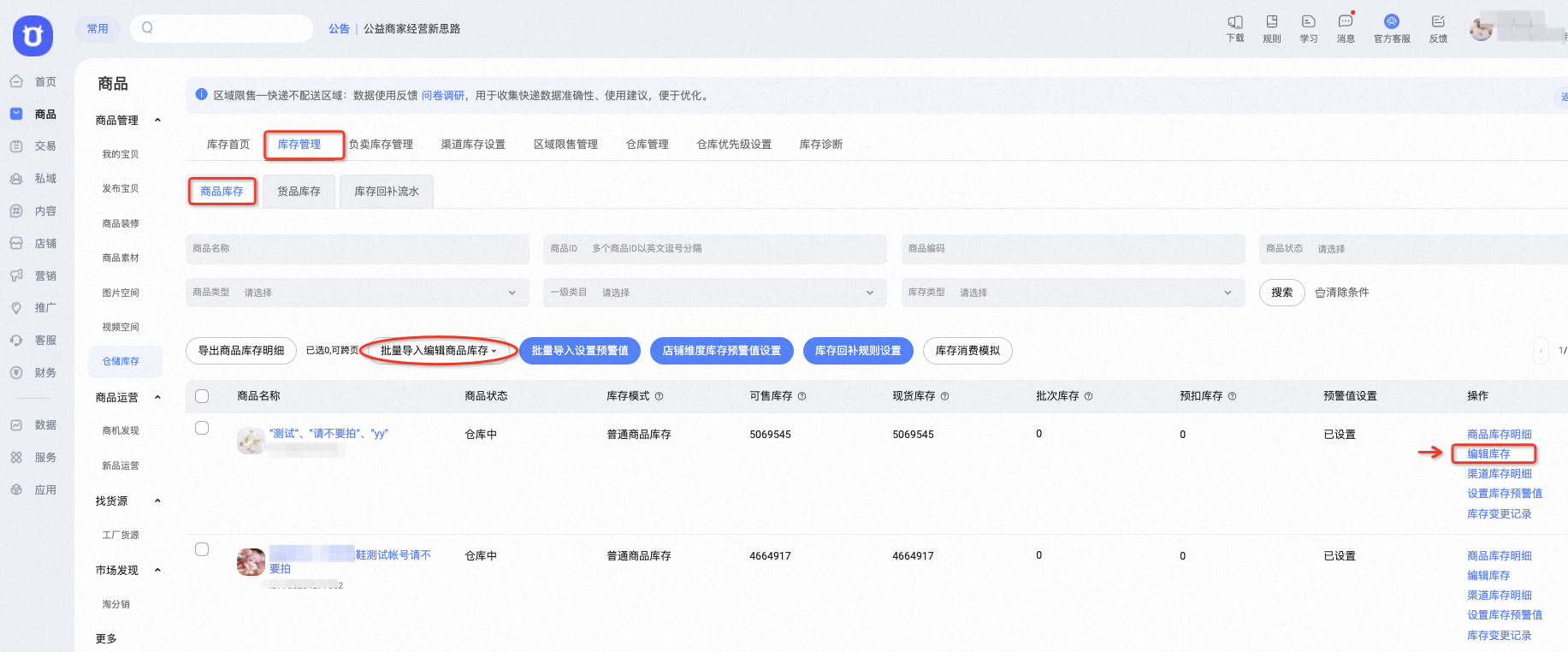
Task: Click first product thumbnail image
Action: pos(251,441)
